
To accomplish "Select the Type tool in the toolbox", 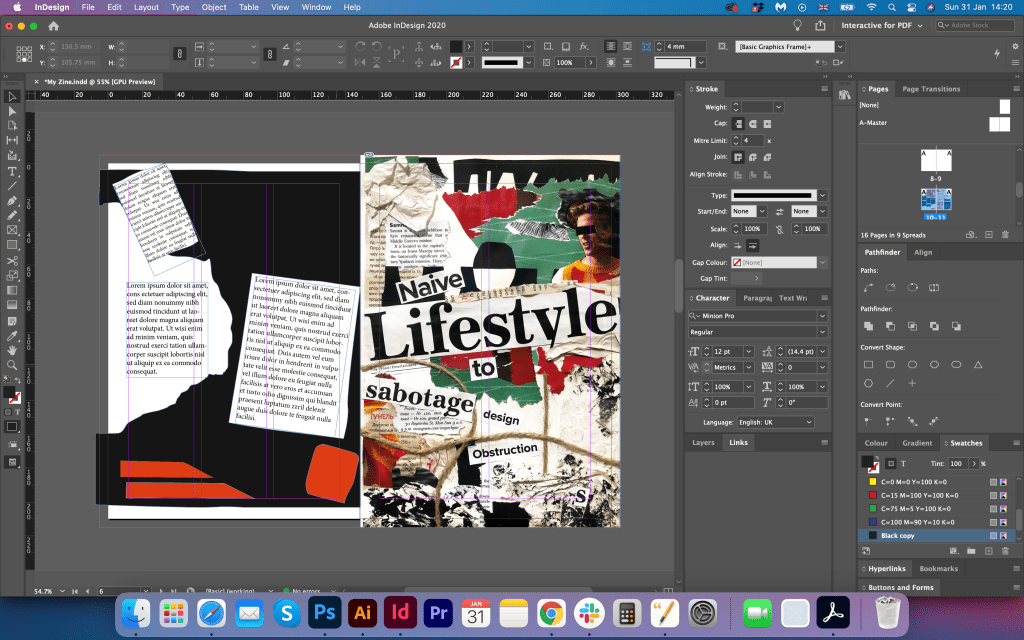I will (13, 171).
